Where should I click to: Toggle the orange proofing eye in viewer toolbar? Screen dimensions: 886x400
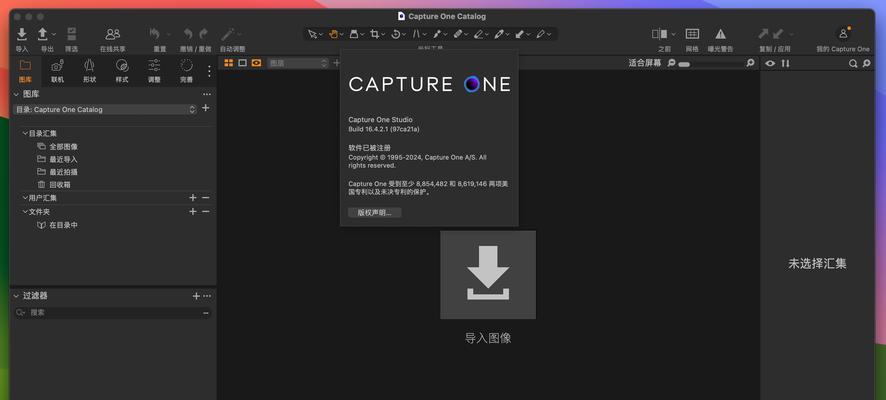point(257,63)
